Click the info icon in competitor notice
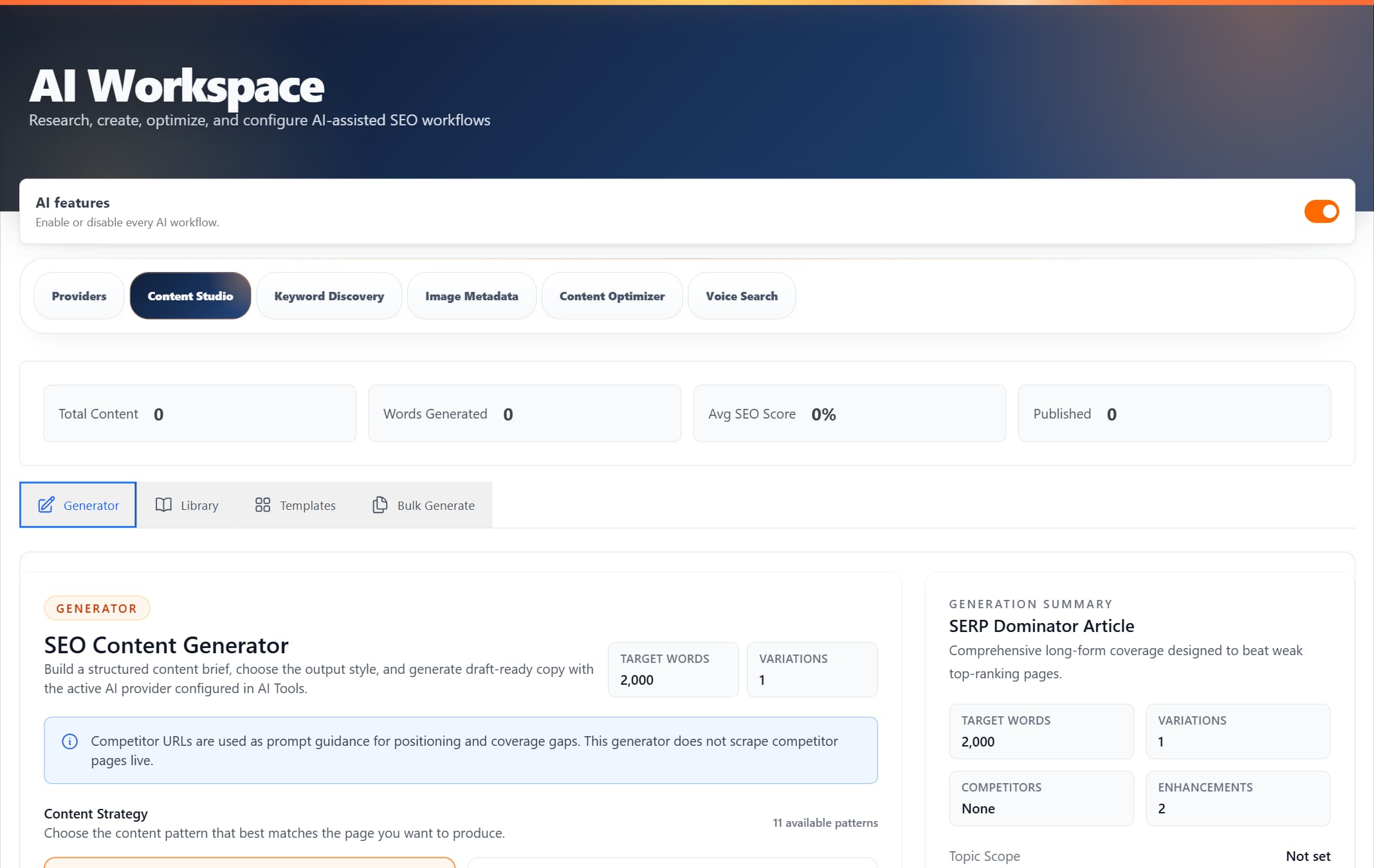 [69, 741]
